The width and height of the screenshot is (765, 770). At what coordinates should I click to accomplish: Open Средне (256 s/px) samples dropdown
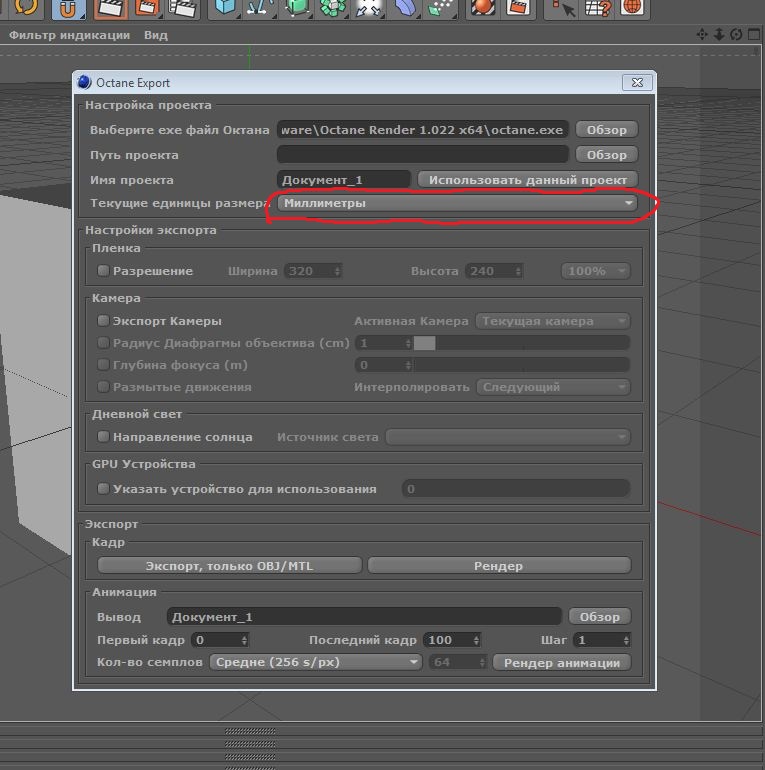click(x=315, y=662)
